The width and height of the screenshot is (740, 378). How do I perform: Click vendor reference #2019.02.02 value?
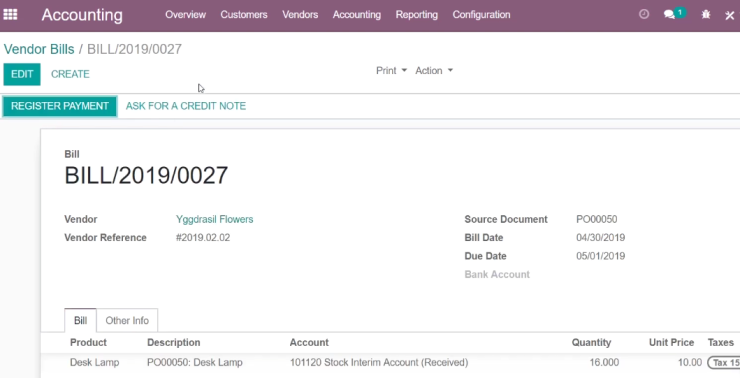(x=203, y=238)
